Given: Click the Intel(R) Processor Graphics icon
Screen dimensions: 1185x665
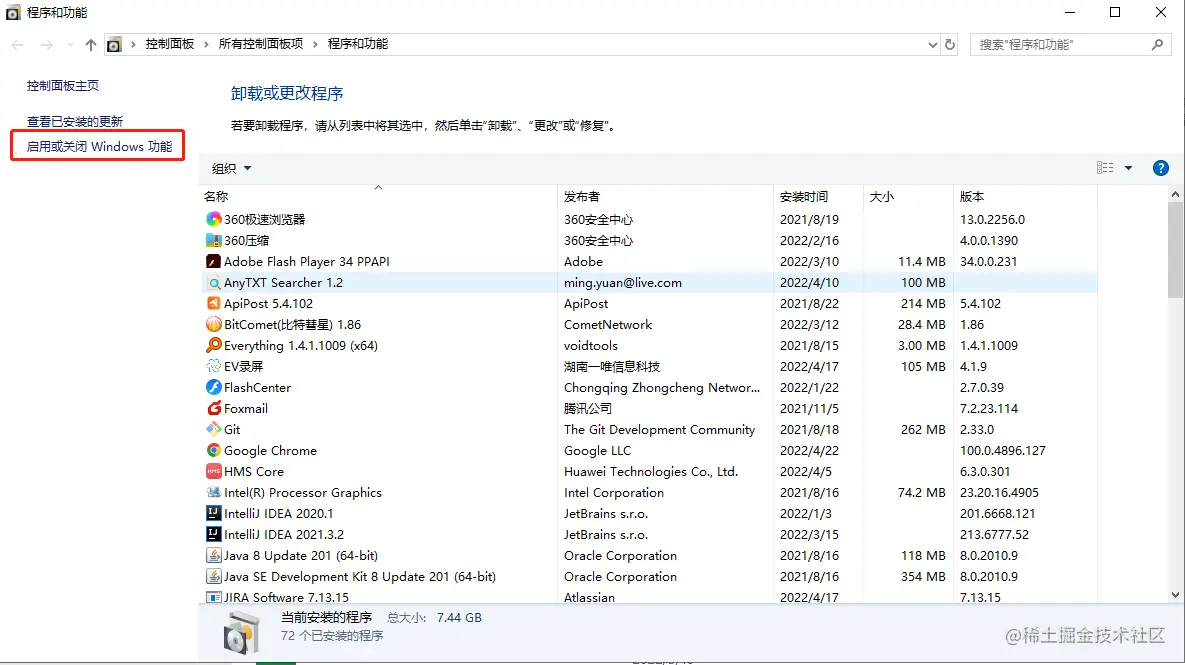Looking at the screenshot, I should [x=214, y=492].
